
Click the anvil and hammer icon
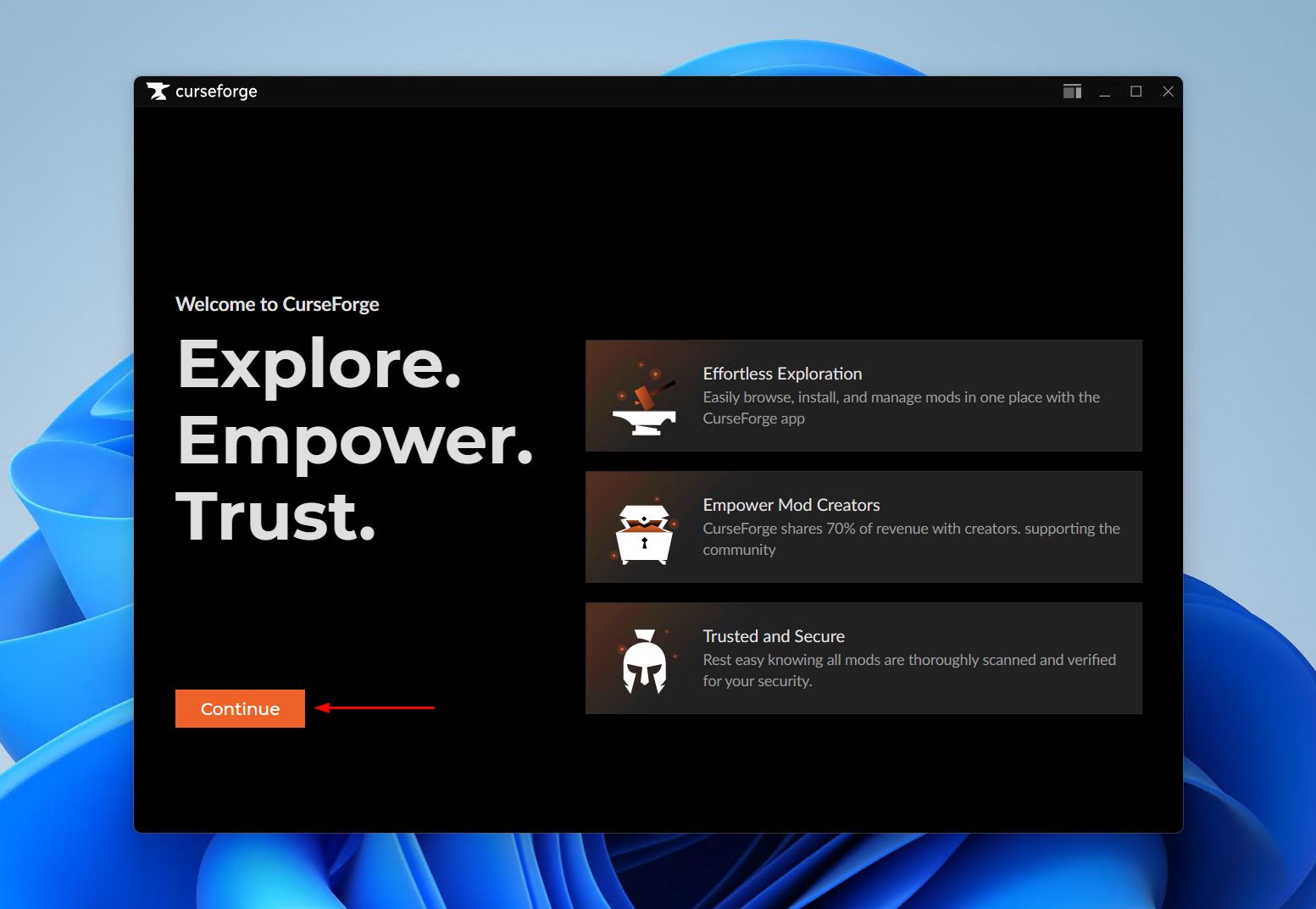tap(645, 400)
